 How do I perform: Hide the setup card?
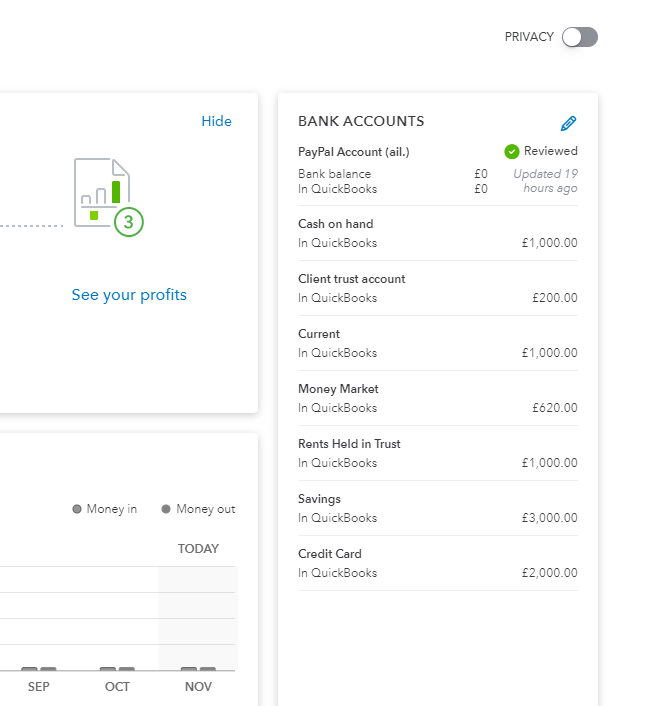pyautogui.click(x=217, y=121)
